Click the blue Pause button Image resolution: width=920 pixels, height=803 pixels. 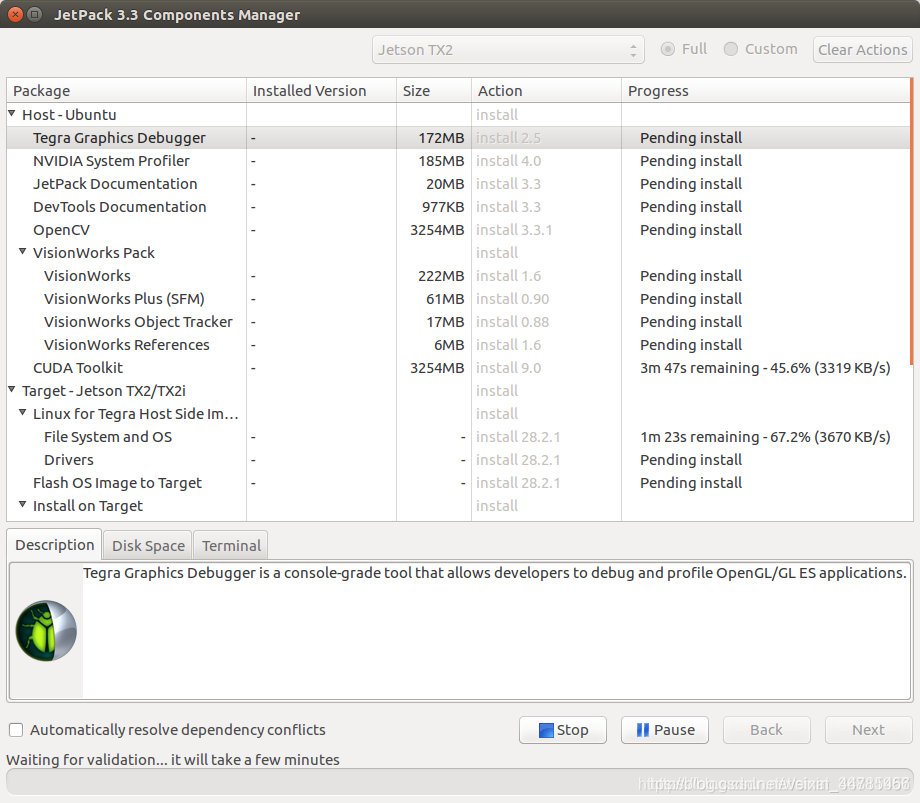pyautogui.click(x=665, y=730)
